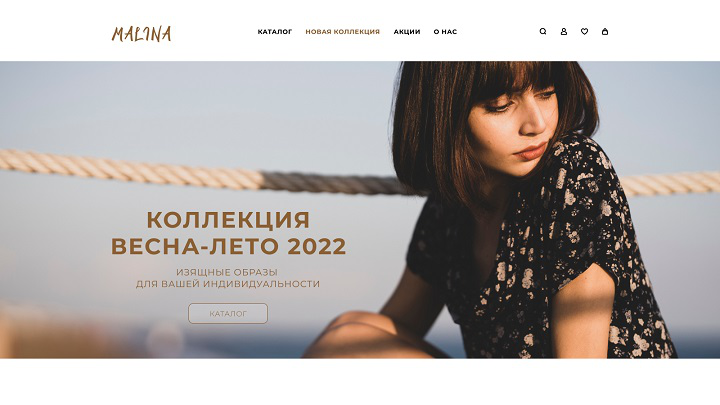The width and height of the screenshot is (720, 405).
Task: Open the search magnifier icon
Action: tap(543, 32)
